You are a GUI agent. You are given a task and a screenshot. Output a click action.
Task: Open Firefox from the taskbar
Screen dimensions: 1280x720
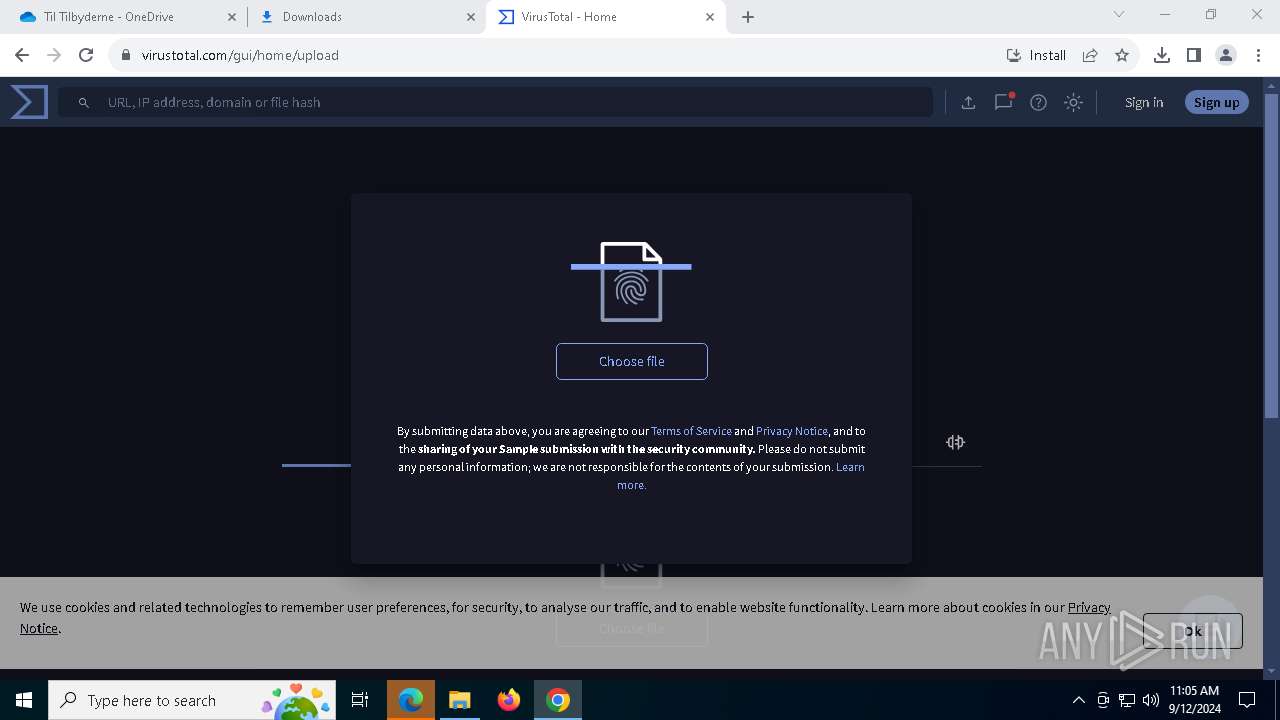(x=509, y=700)
